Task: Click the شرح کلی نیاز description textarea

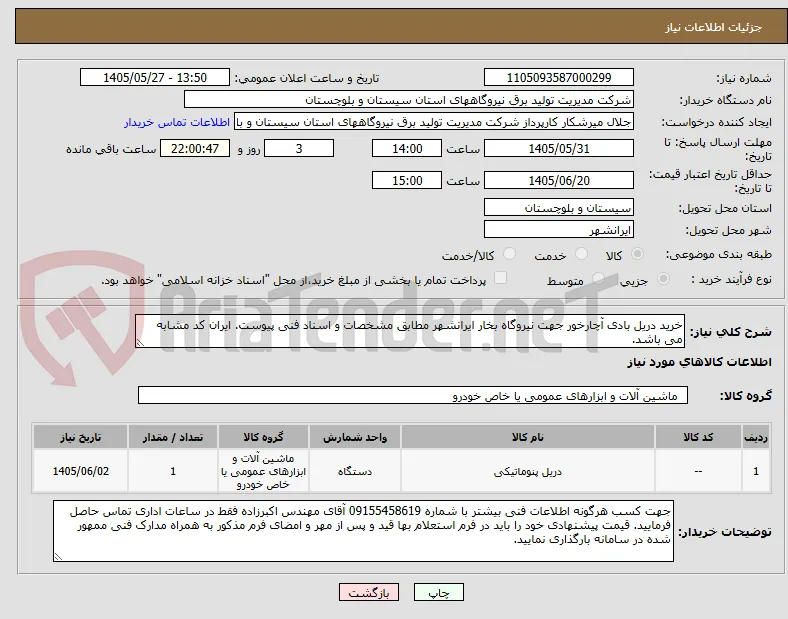Action: 410,332
